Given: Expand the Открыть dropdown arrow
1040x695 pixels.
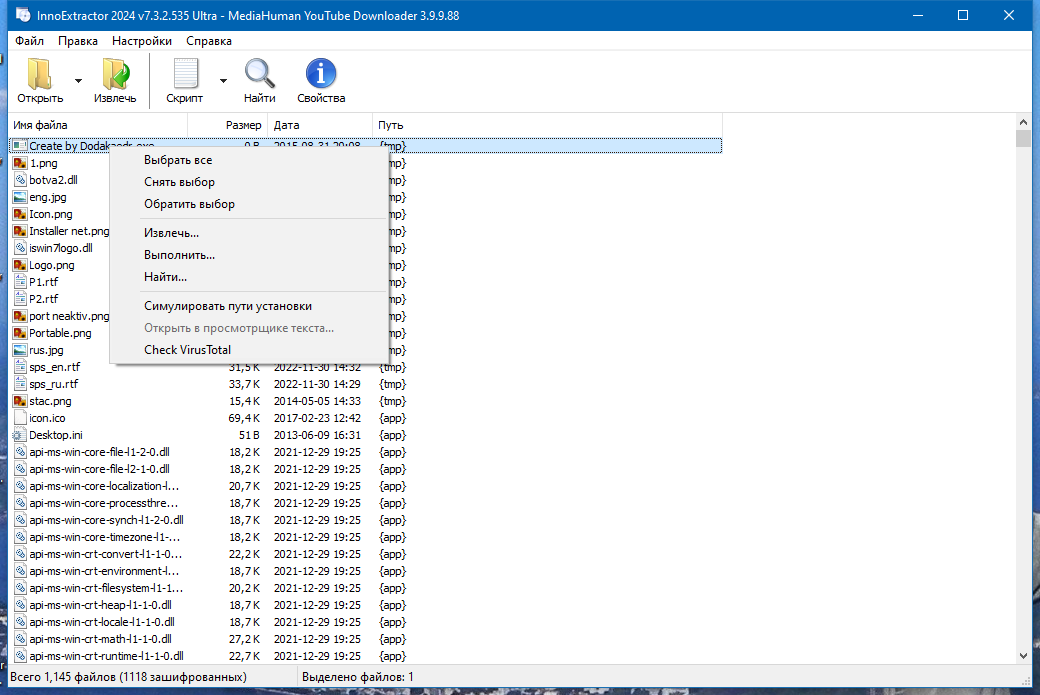Looking at the screenshot, I should pos(78,81).
